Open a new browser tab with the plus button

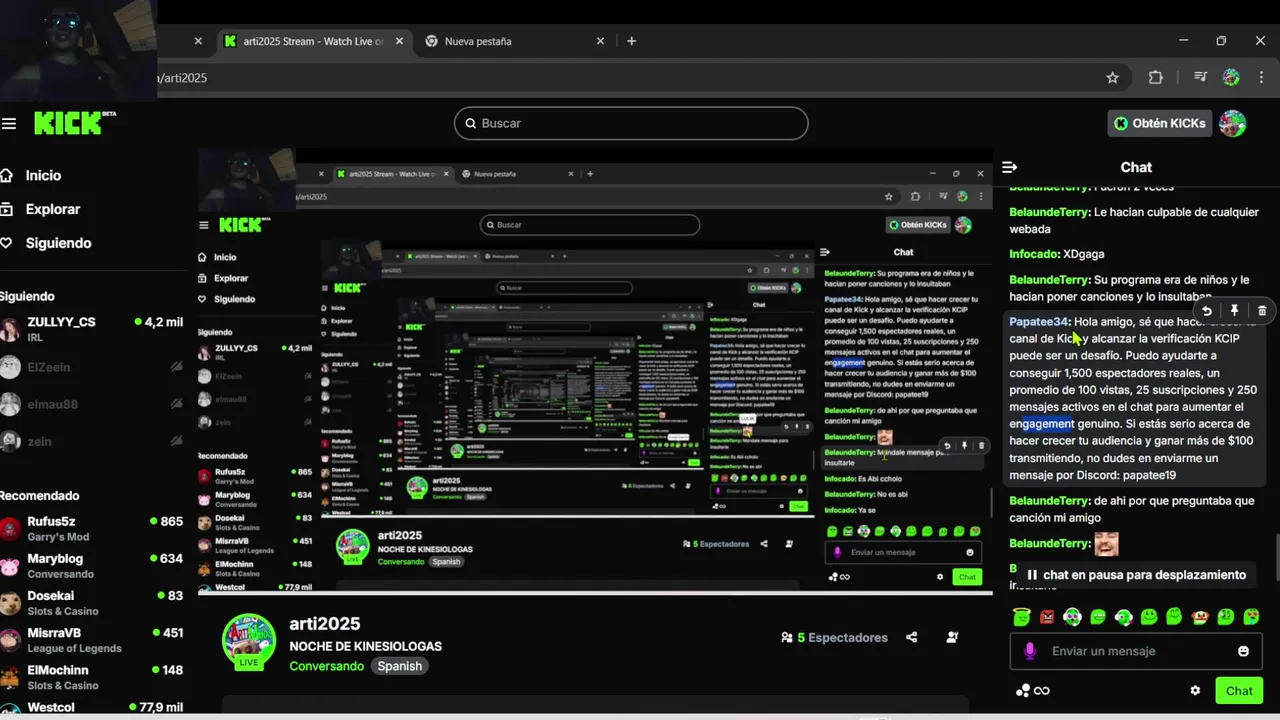(631, 41)
